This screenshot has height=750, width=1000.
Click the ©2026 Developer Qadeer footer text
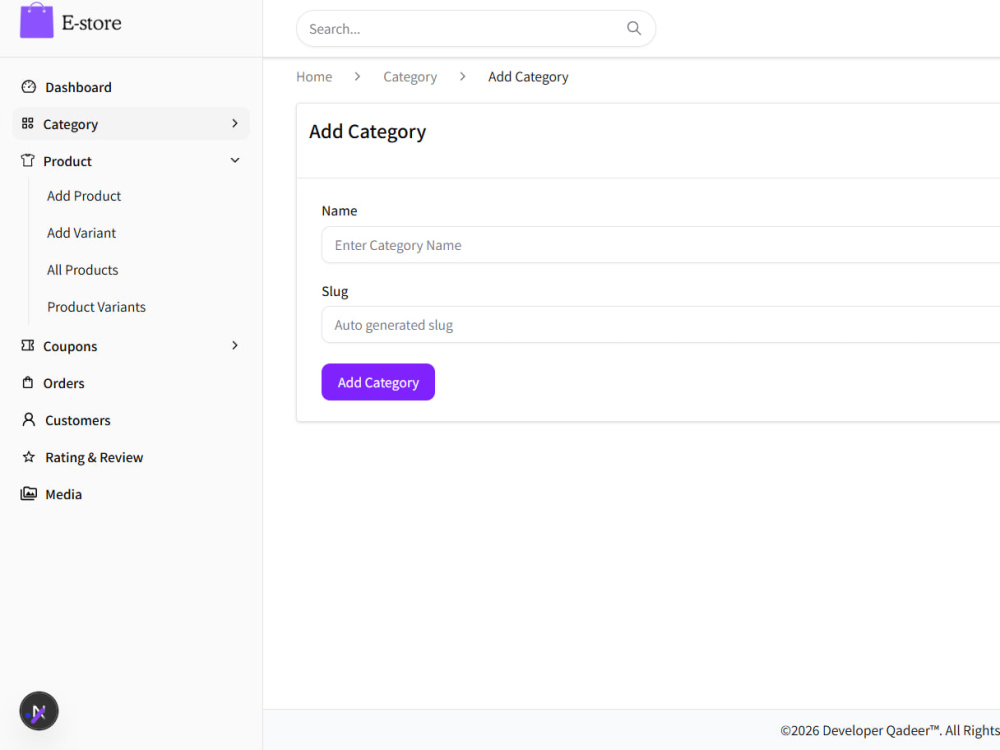tap(890, 730)
